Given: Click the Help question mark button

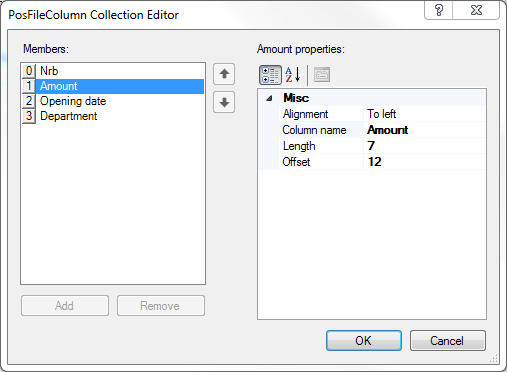Looking at the screenshot, I should click(x=439, y=10).
